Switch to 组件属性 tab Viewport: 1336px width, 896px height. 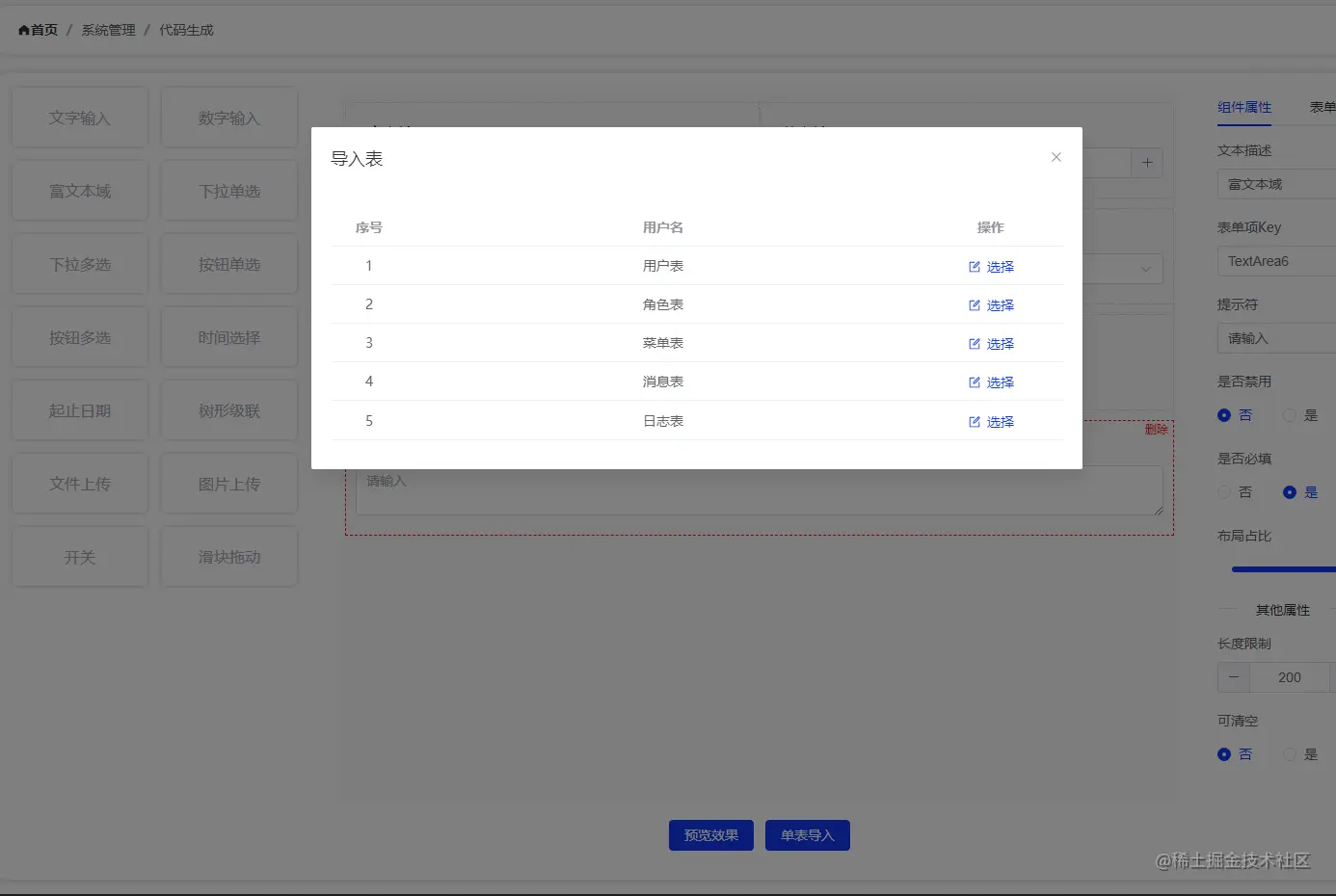tap(1244, 107)
